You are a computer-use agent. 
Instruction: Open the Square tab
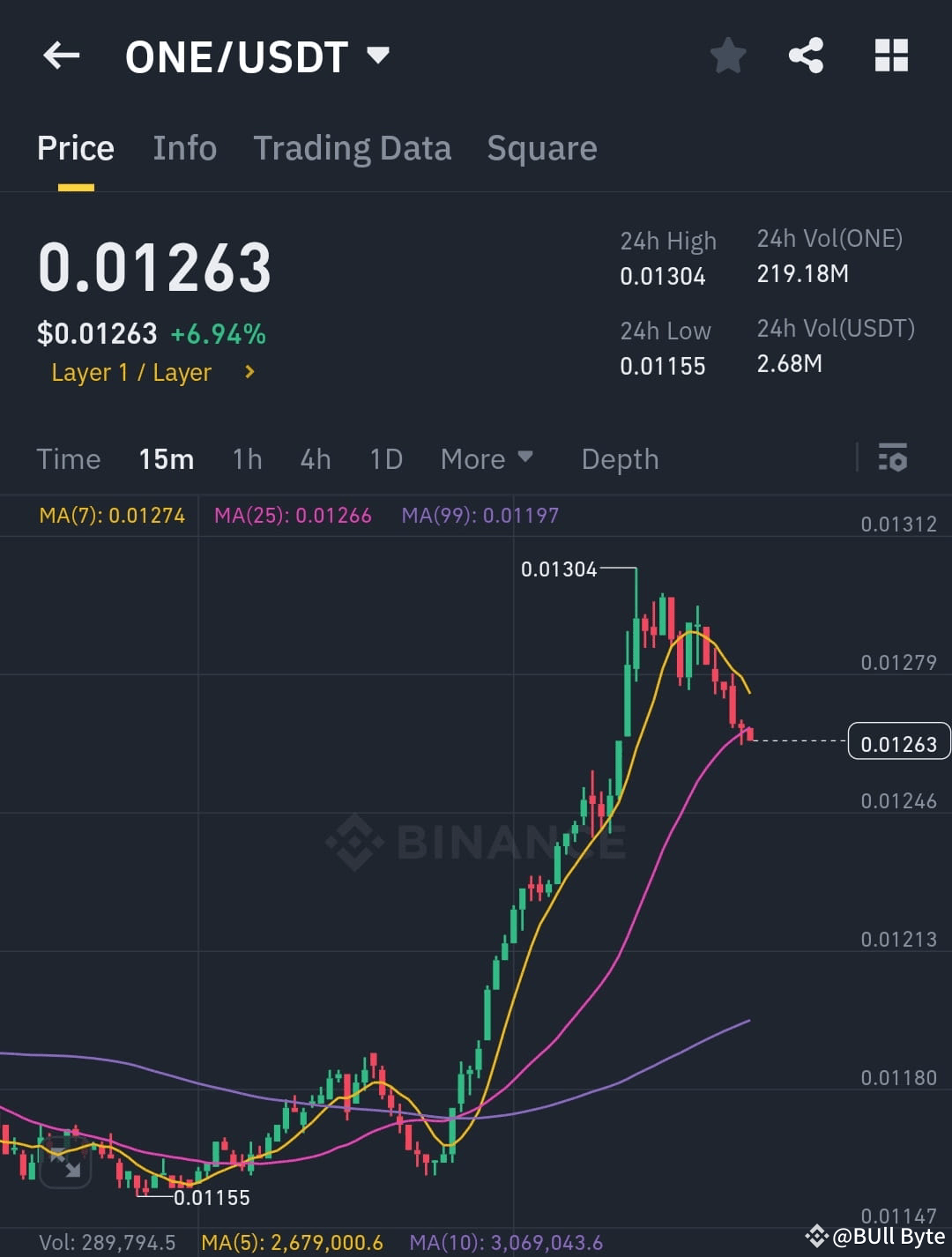(542, 147)
